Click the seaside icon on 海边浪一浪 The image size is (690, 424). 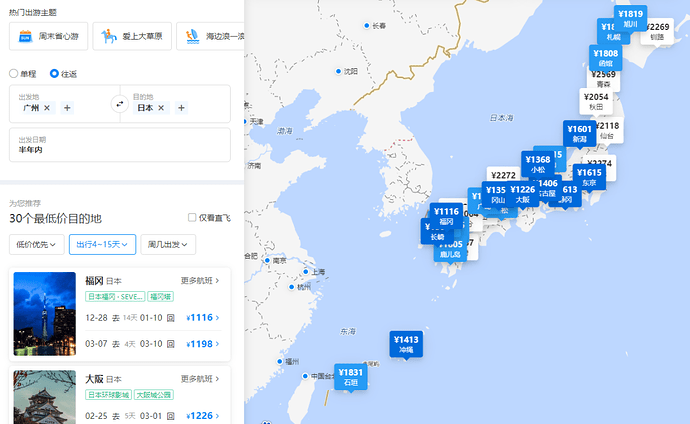pyautogui.click(x=192, y=37)
